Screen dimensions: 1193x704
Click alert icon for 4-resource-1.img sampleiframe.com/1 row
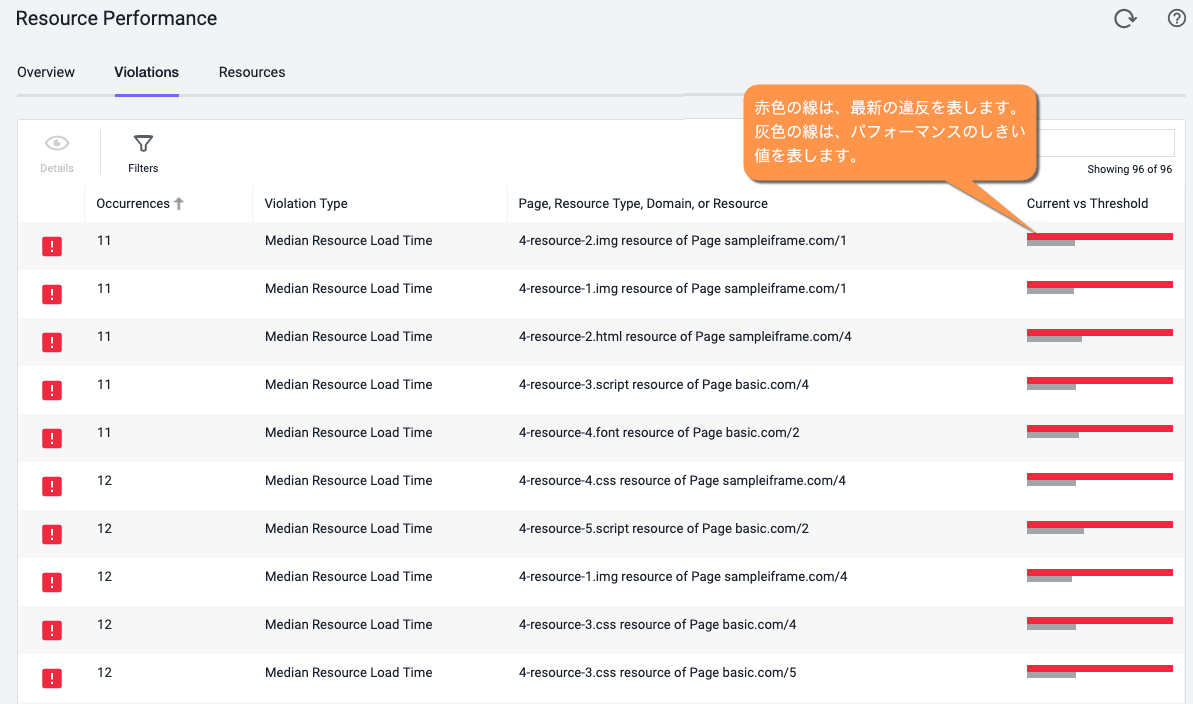pyautogui.click(x=52, y=294)
